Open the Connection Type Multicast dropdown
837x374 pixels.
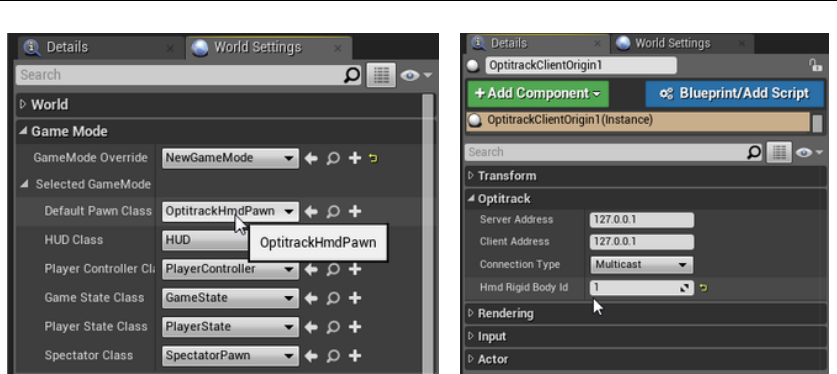pos(641,265)
